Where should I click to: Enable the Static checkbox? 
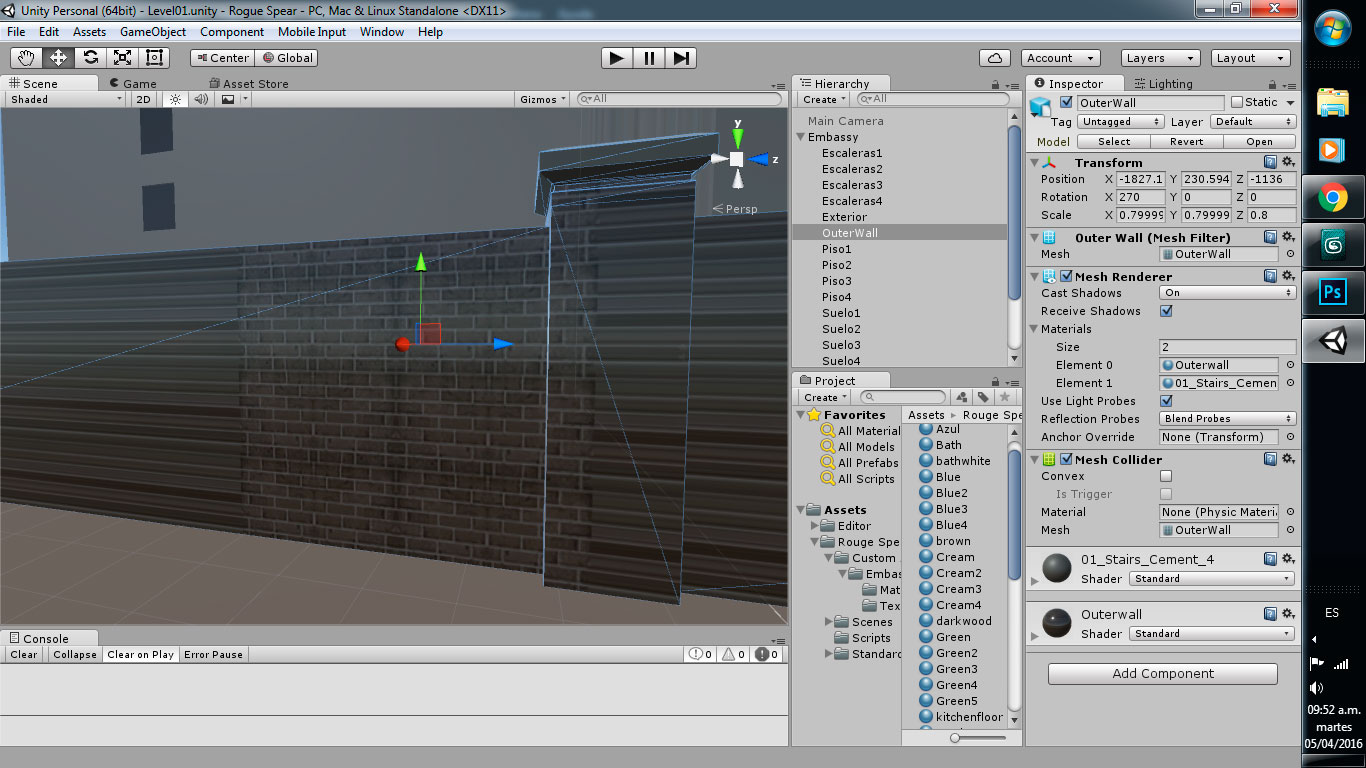[x=1237, y=102]
